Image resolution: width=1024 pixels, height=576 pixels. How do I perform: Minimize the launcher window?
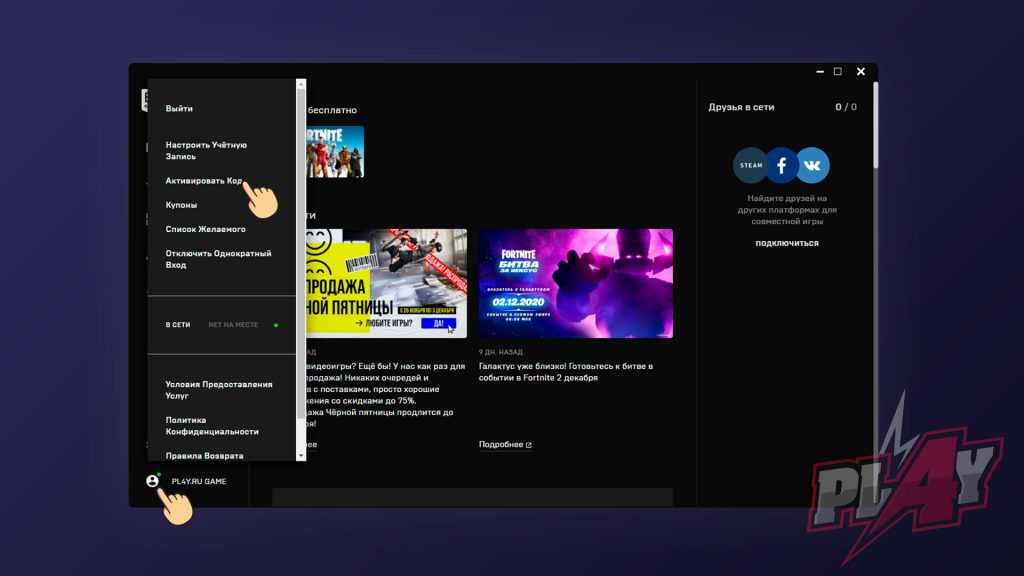(816, 71)
